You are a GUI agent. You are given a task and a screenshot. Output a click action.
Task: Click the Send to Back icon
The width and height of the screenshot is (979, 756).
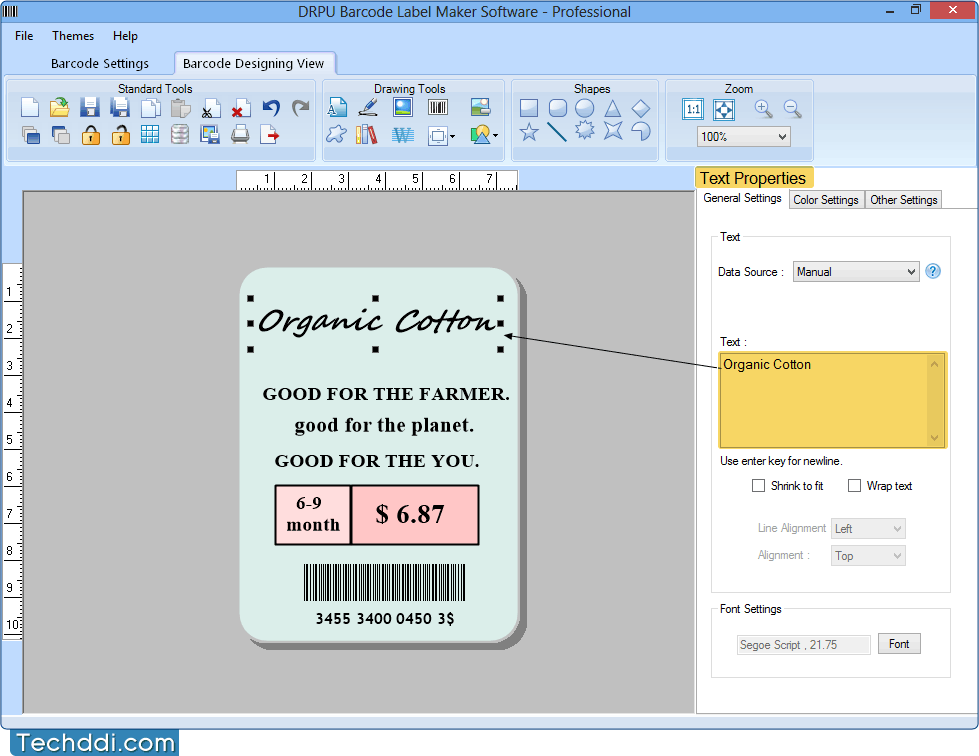(61, 135)
